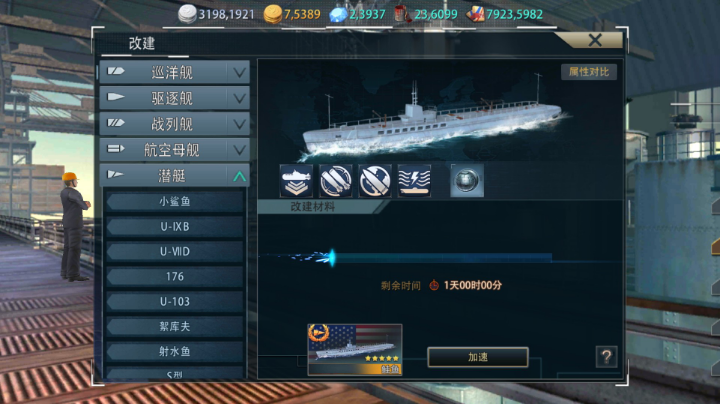Select the 鲑鱼 submarine thumbnail card
Viewport: 720px width, 404px height.
(x=354, y=349)
